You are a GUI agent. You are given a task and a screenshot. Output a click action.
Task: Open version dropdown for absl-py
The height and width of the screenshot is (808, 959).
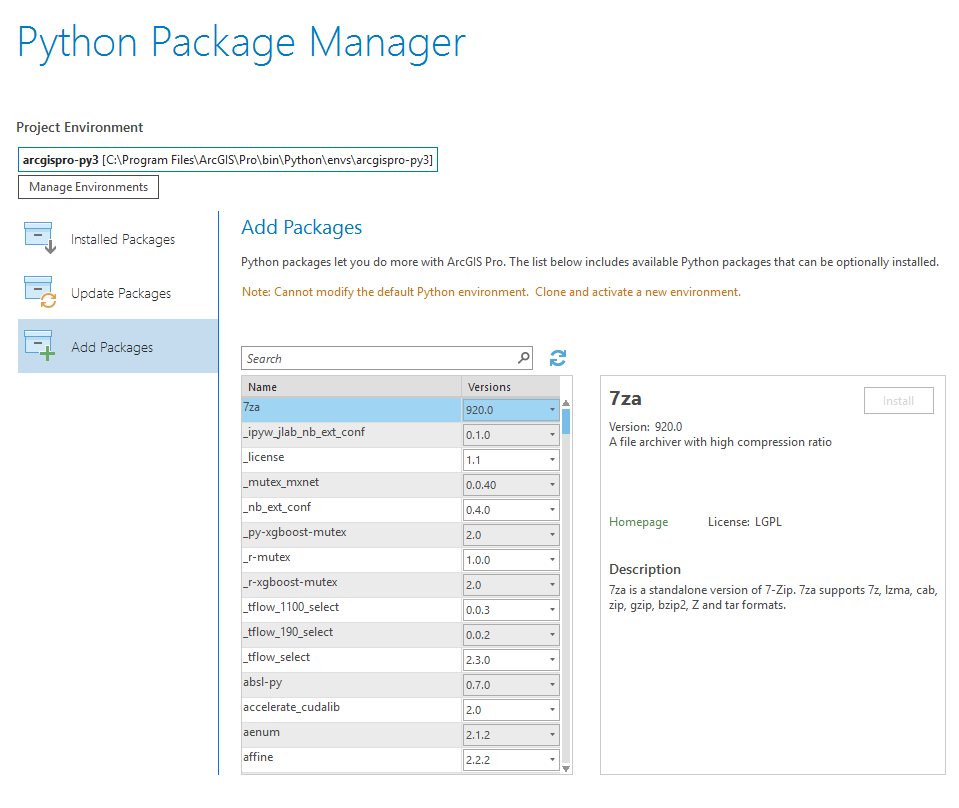(x=511, y=685)
